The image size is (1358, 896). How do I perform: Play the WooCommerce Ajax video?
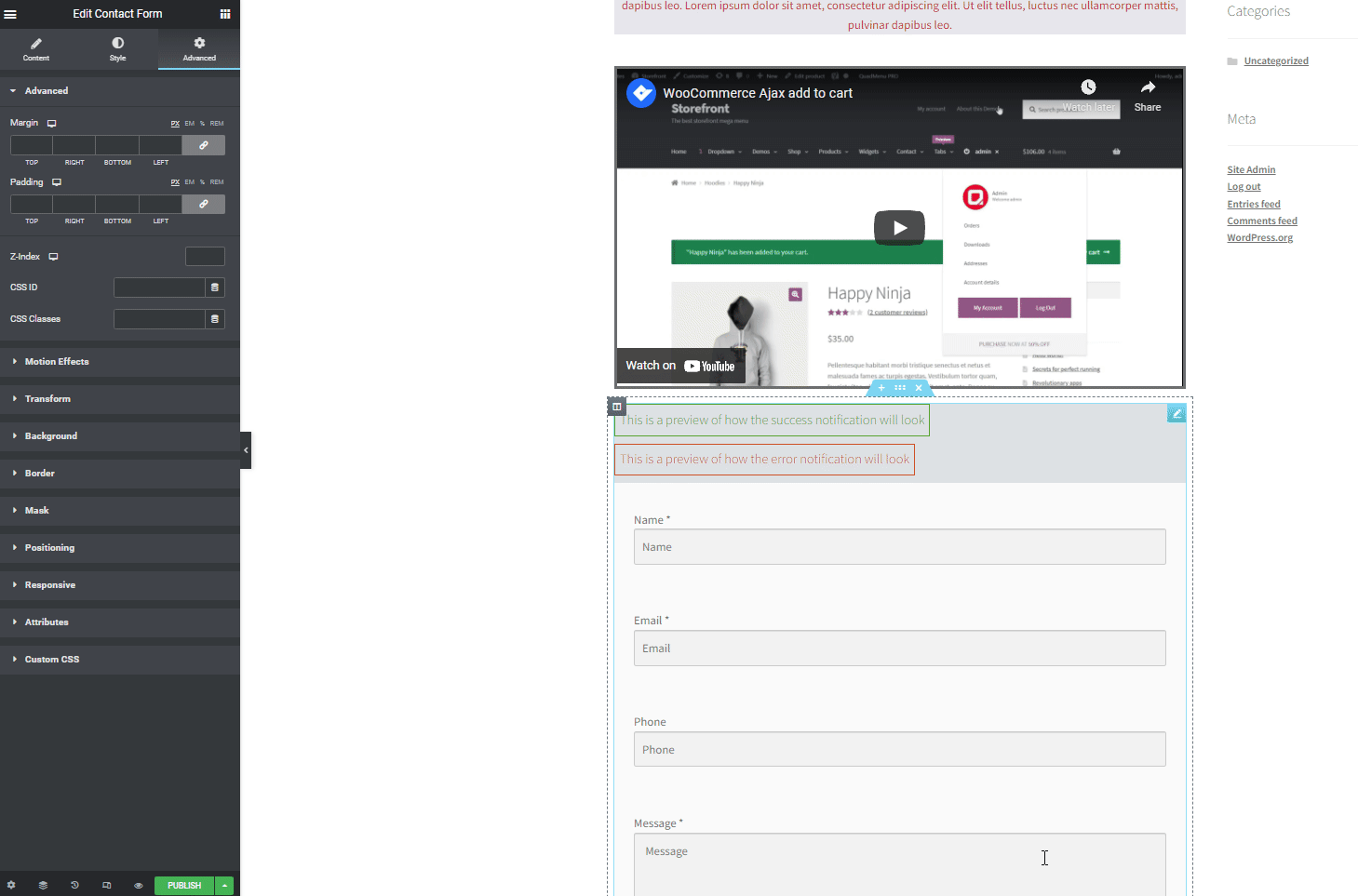coord(899,228)
